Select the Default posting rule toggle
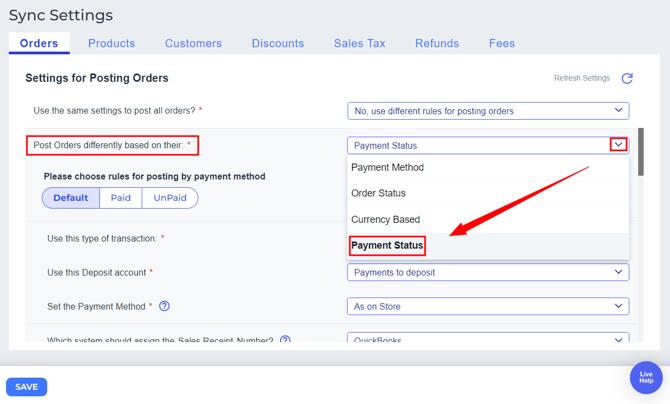Viewport: 670px width, 404px height. (x=70, y=198)
